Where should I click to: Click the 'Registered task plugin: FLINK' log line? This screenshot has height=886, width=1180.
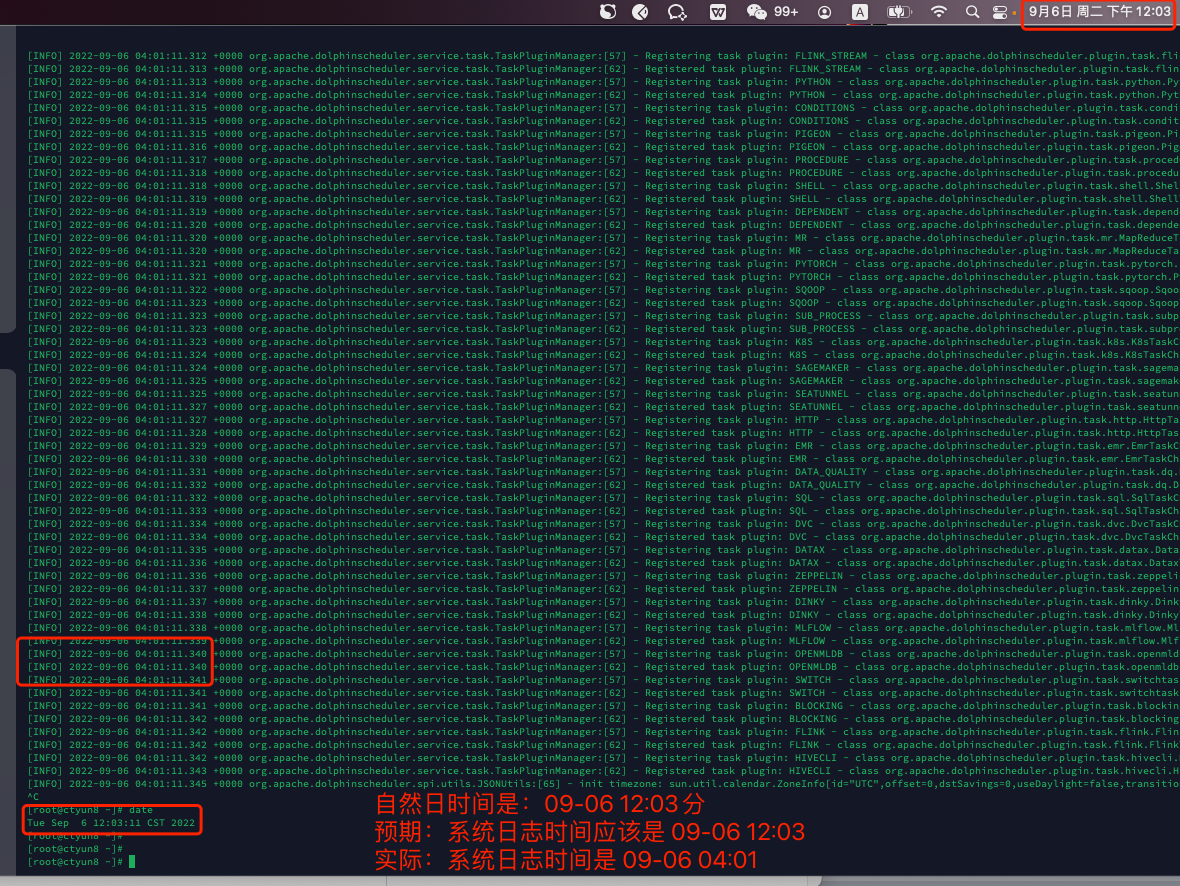coord(604,744)
